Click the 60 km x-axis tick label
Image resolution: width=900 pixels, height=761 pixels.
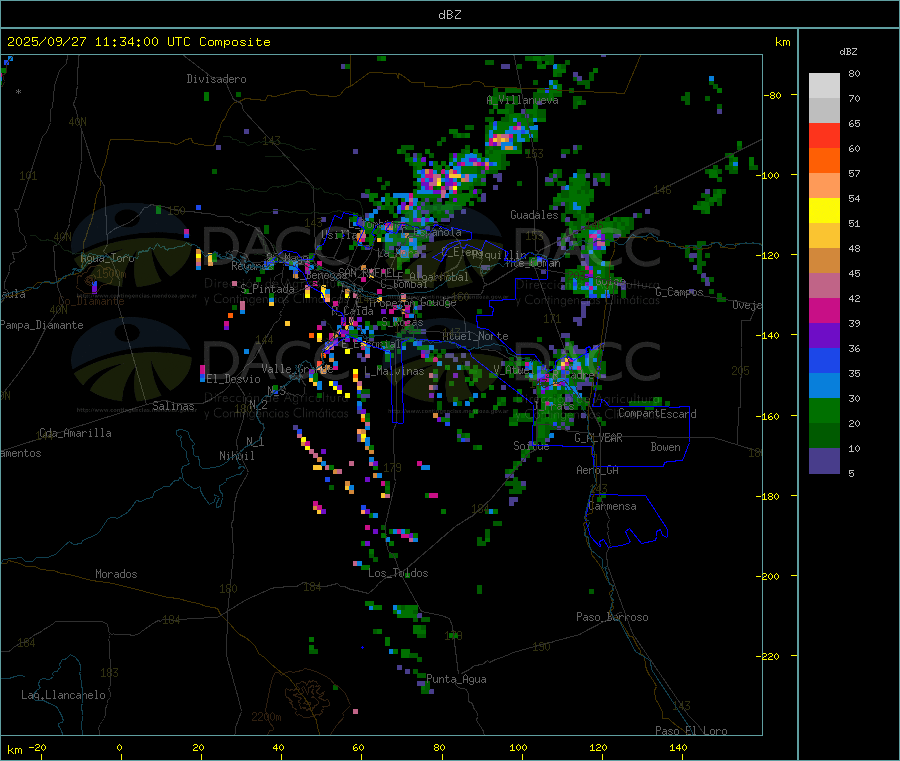click(358, 747)
